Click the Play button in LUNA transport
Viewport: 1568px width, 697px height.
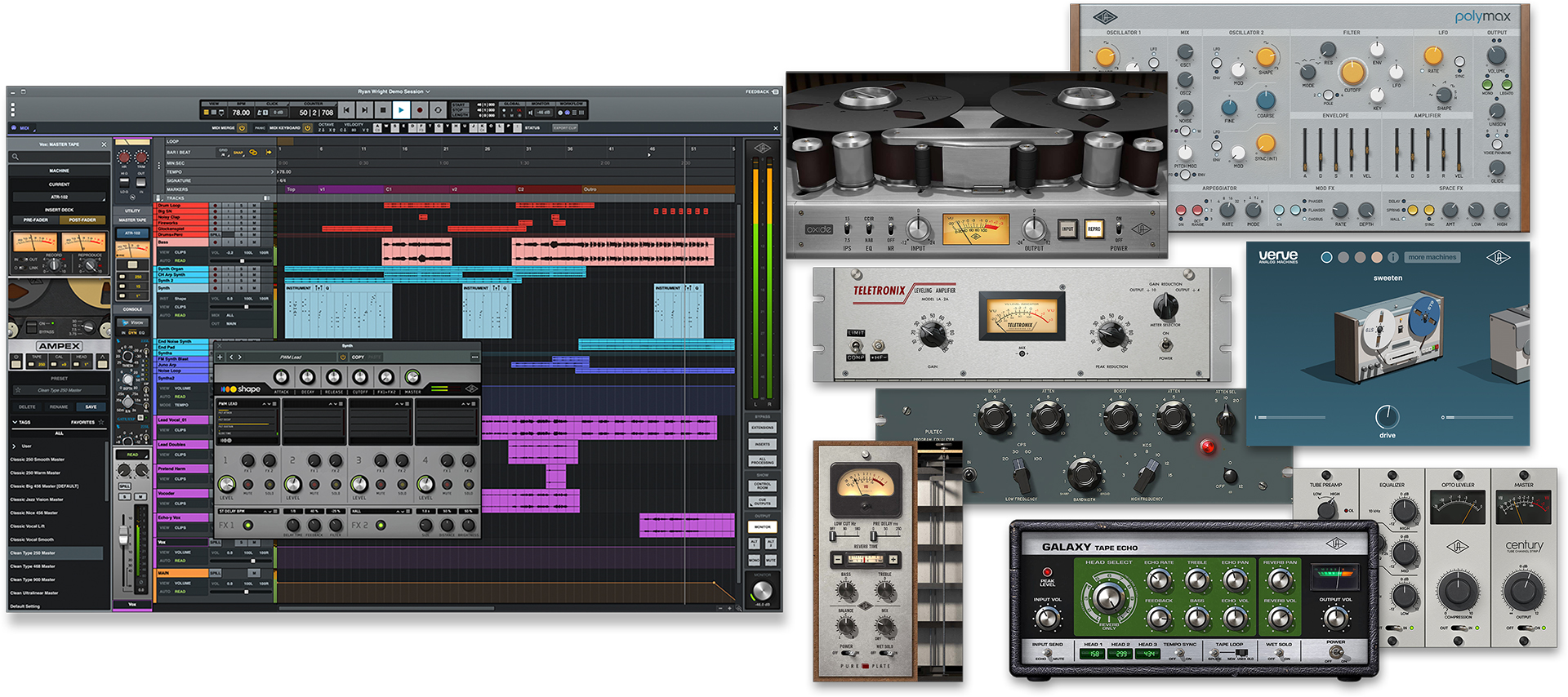click(401, 110)
